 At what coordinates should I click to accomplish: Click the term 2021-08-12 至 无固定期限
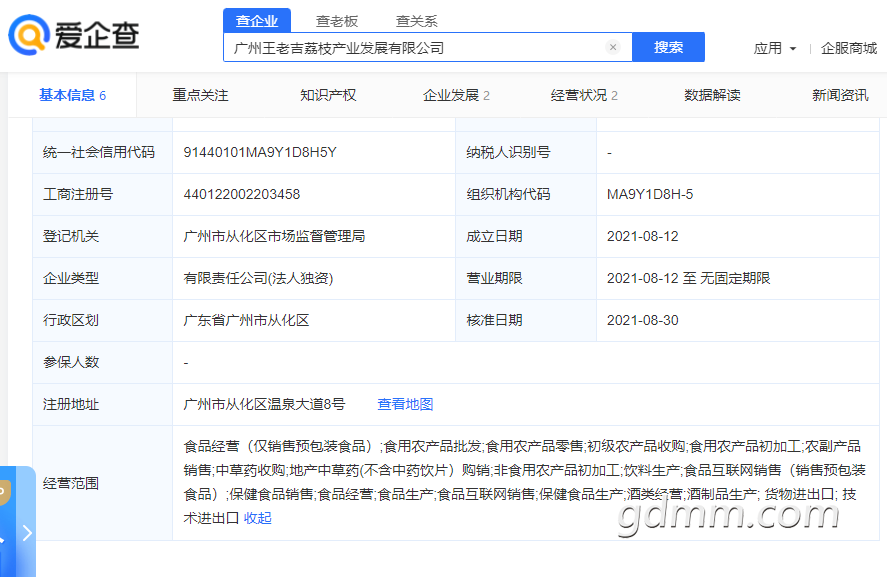click(688, 278)
